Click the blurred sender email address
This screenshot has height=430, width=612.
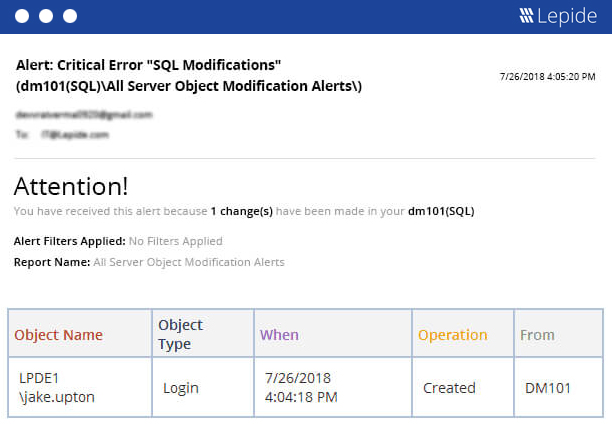84,115
